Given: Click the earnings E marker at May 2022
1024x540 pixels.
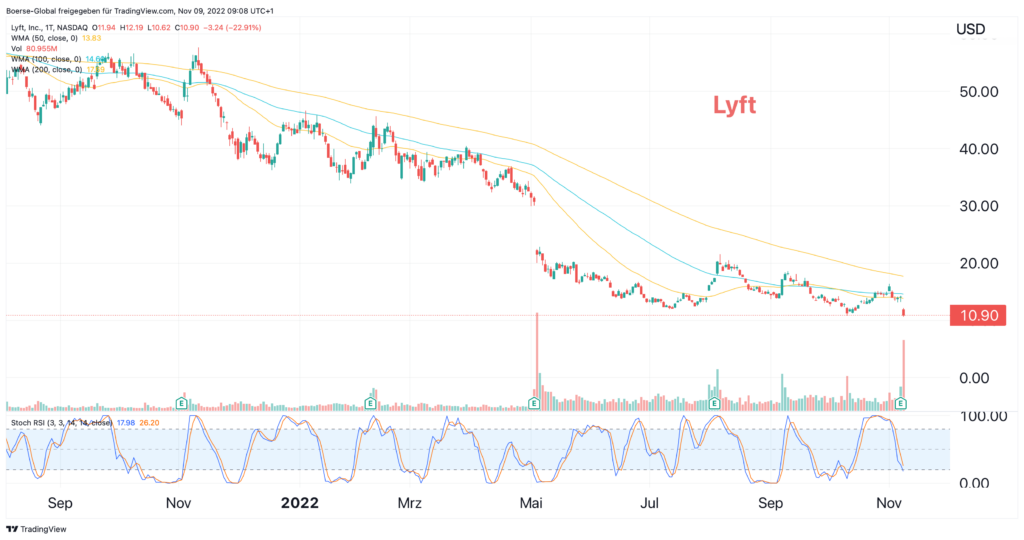Looking at the screenshot, I should tap(534, 404).
